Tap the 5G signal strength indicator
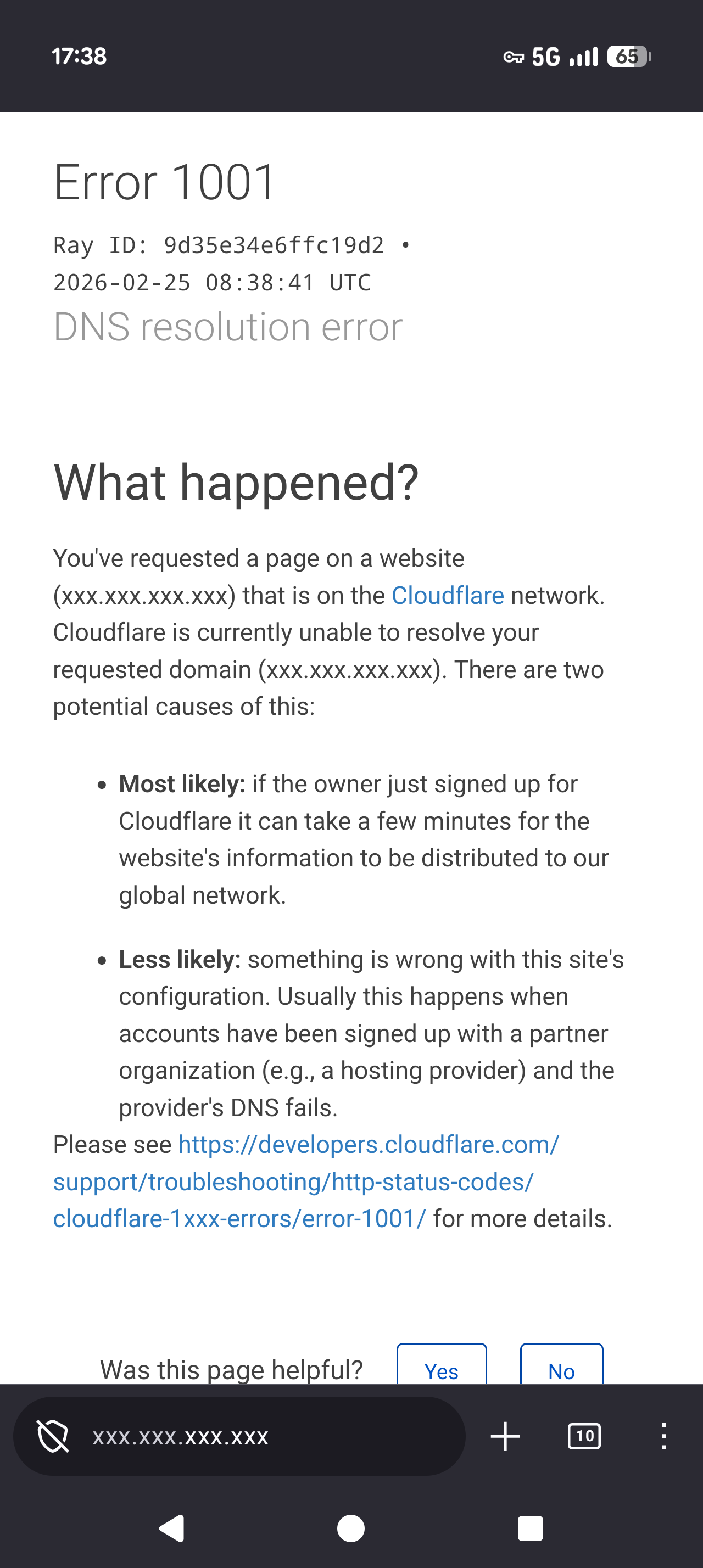 (564, 57)
